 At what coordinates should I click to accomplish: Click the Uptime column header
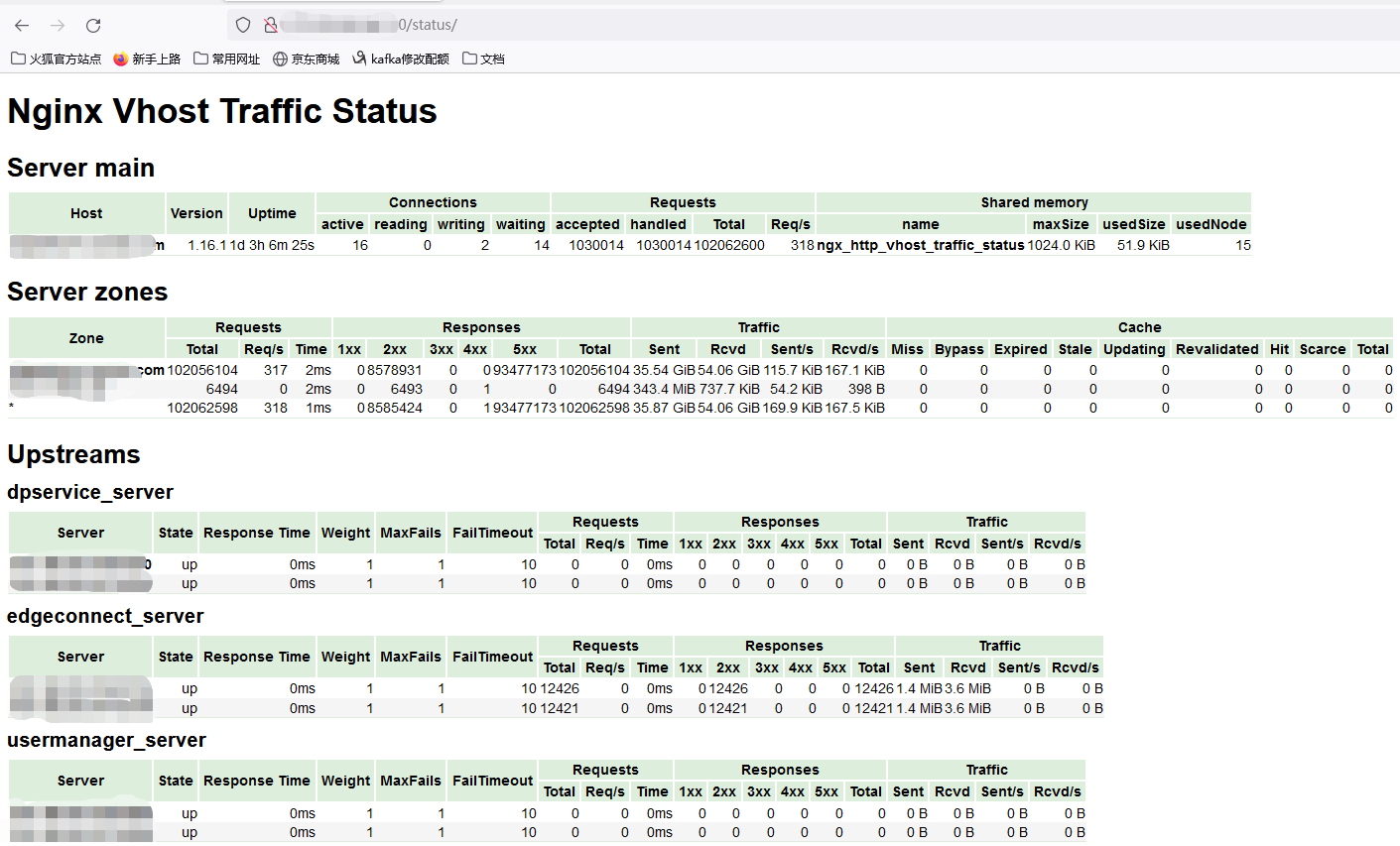pos(272,213)
